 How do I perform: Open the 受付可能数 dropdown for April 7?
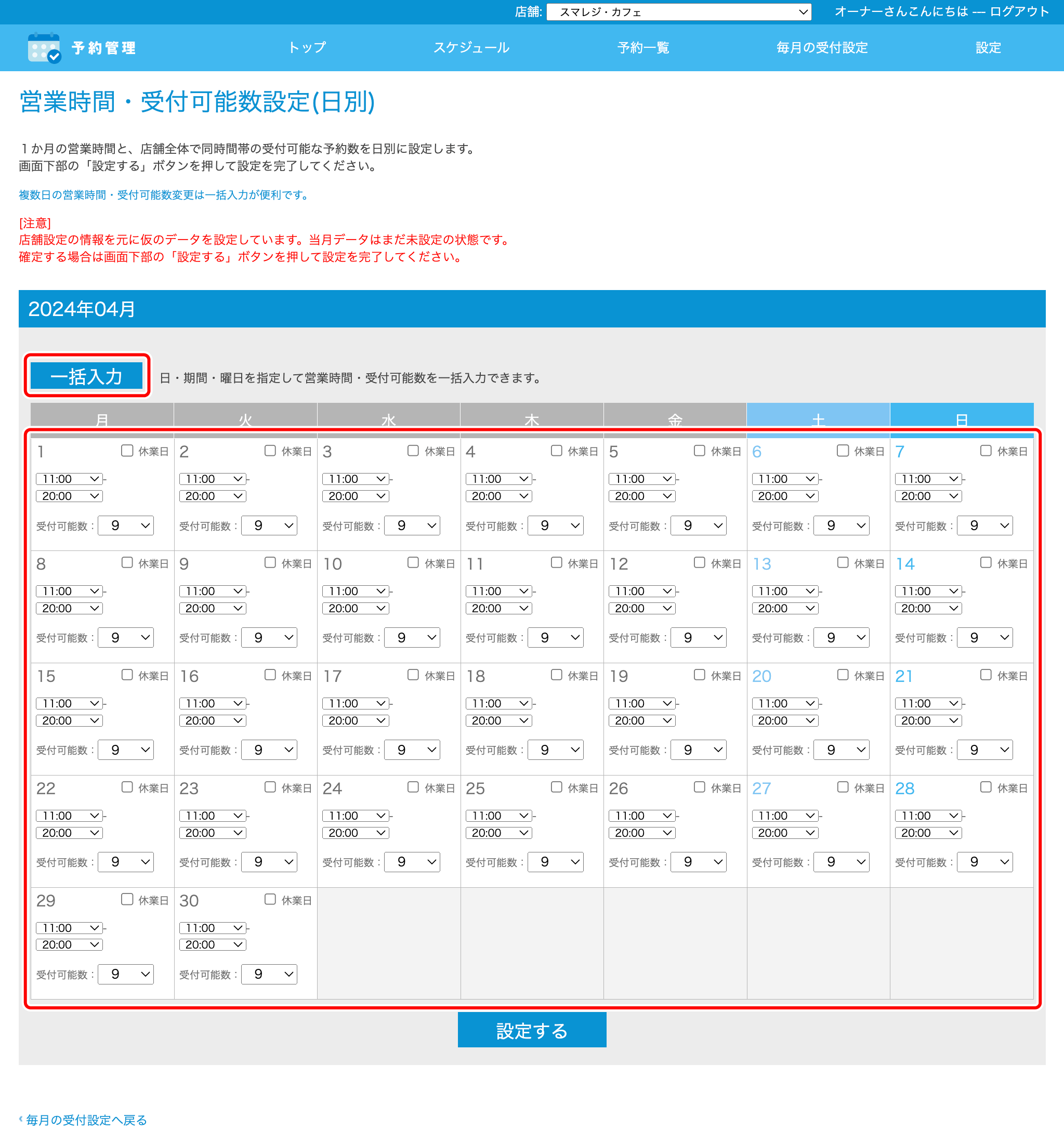[x=984, y=525]
